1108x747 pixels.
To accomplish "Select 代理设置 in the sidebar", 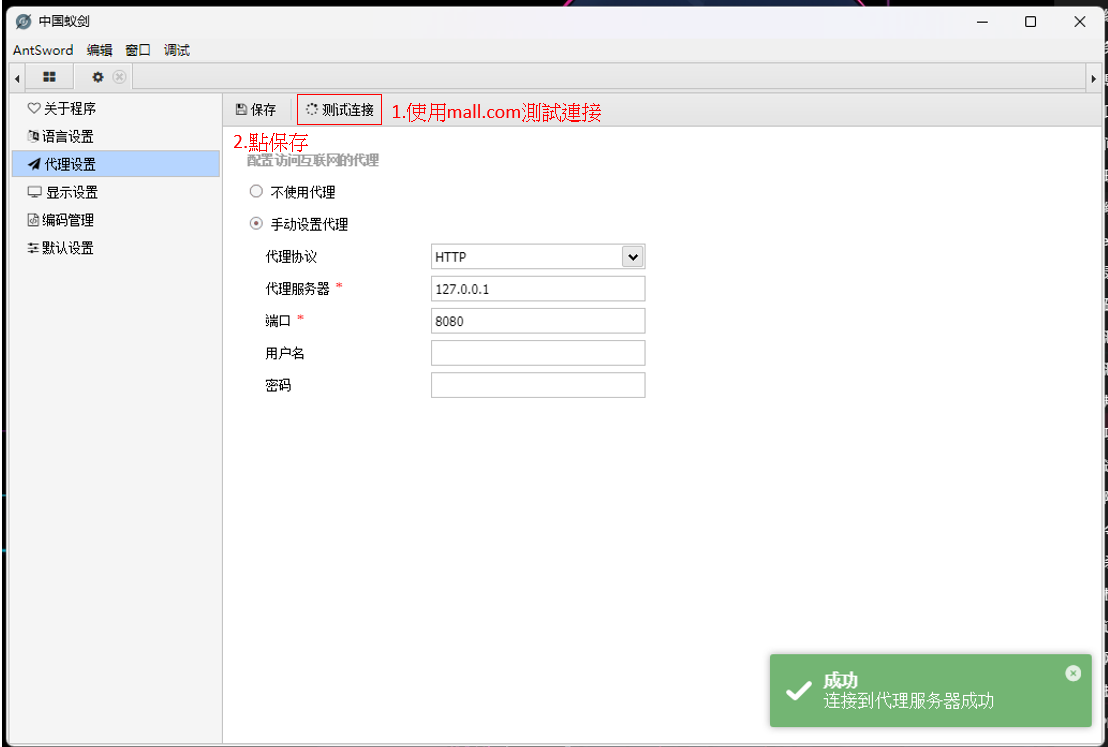I will 116,164.
